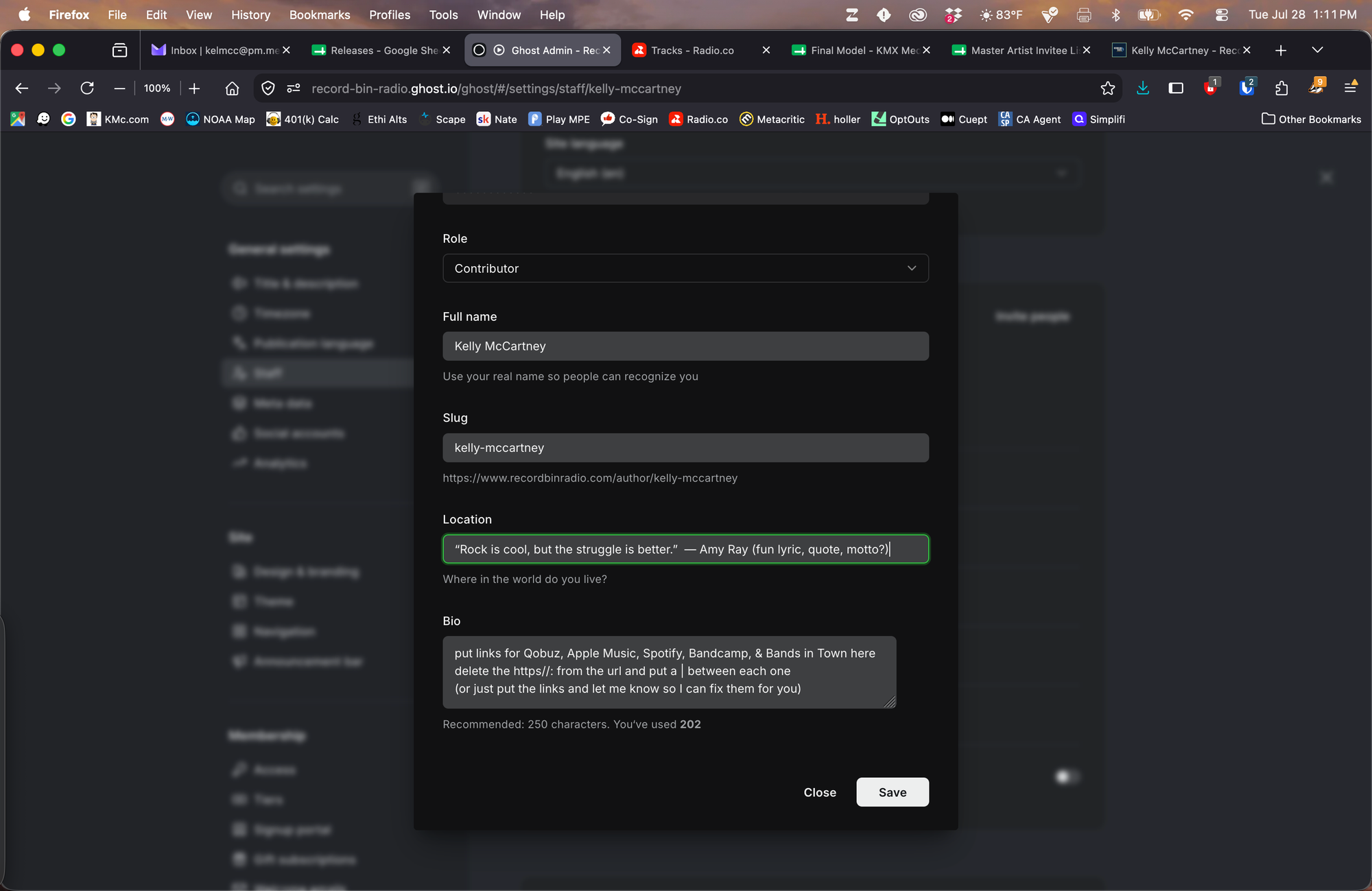Open the KMc.com bookmark
Image resolution: width=1372 pixels, height=891 pixels.
tap(118, 119)
